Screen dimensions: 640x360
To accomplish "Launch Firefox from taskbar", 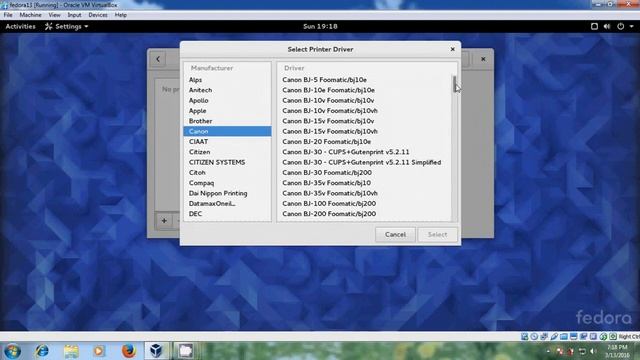I will 128,351.
